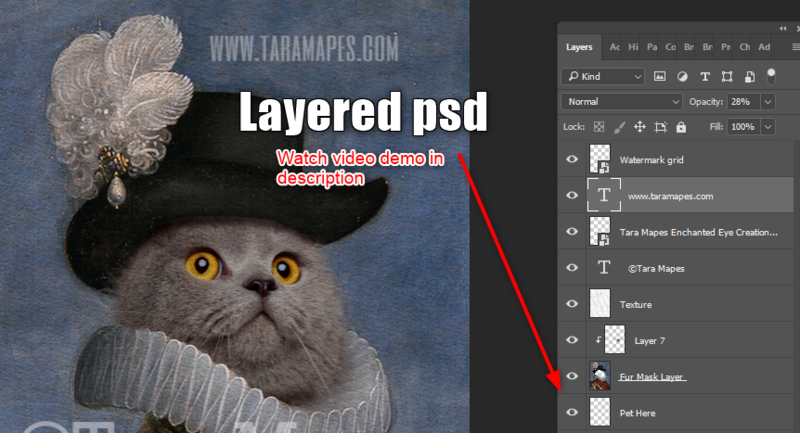Select the Fur Mask Layer name
Viewport: 800px width, 433px height.
click(x=651, y=377)
